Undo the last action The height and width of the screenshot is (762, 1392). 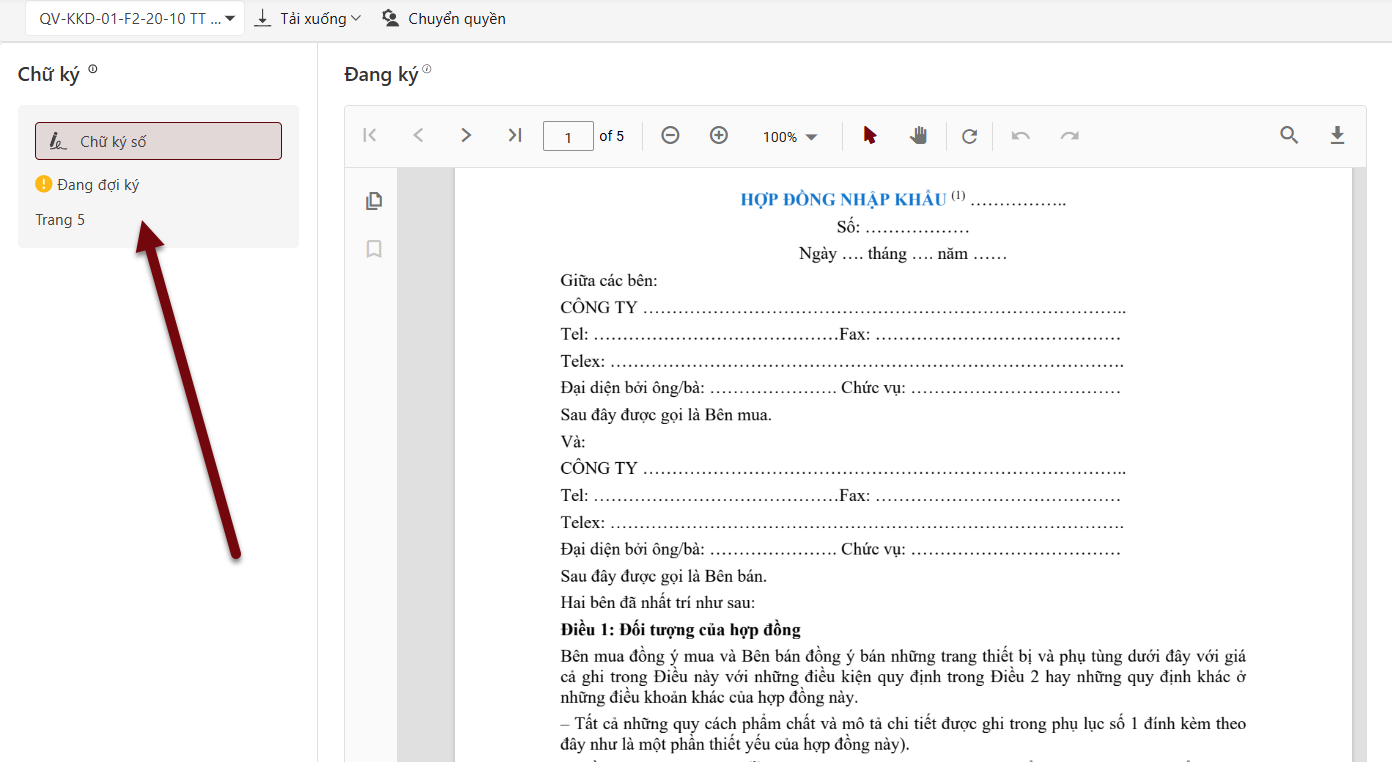(1020, 135)
